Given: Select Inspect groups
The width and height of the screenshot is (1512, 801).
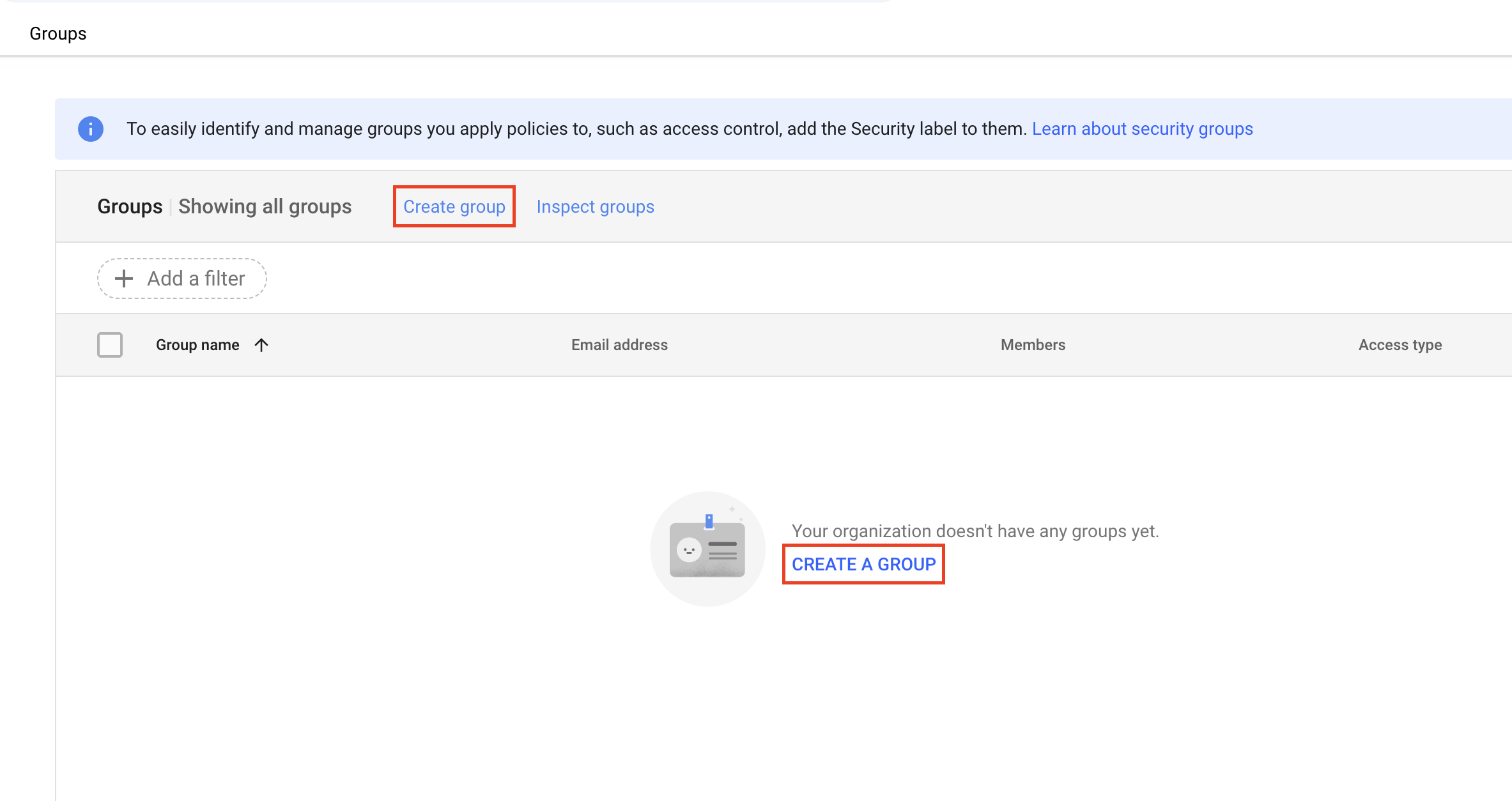Looking at the screenshot, I should coord(595,206).
